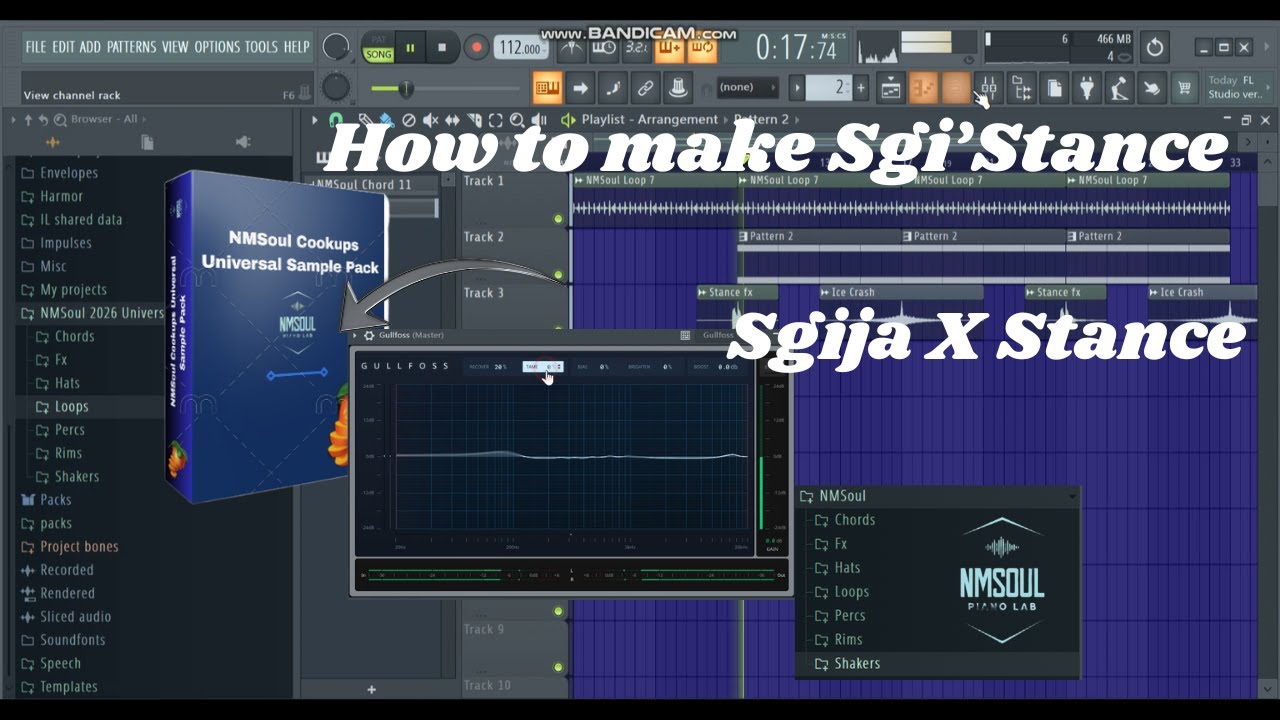This screenshot has height=720, width=1280.
Task: Toggle the browser view icon
Action: click(1021, 88)
